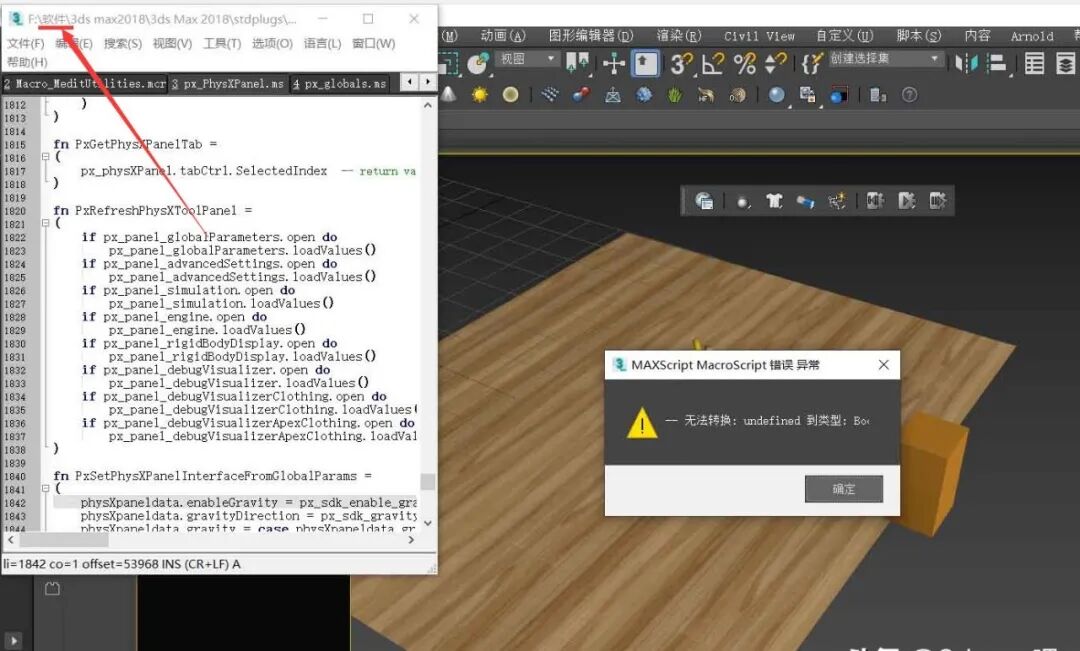Click 确定 in MAXScript error dialog
1080x651 pixels.
point(844,489)
